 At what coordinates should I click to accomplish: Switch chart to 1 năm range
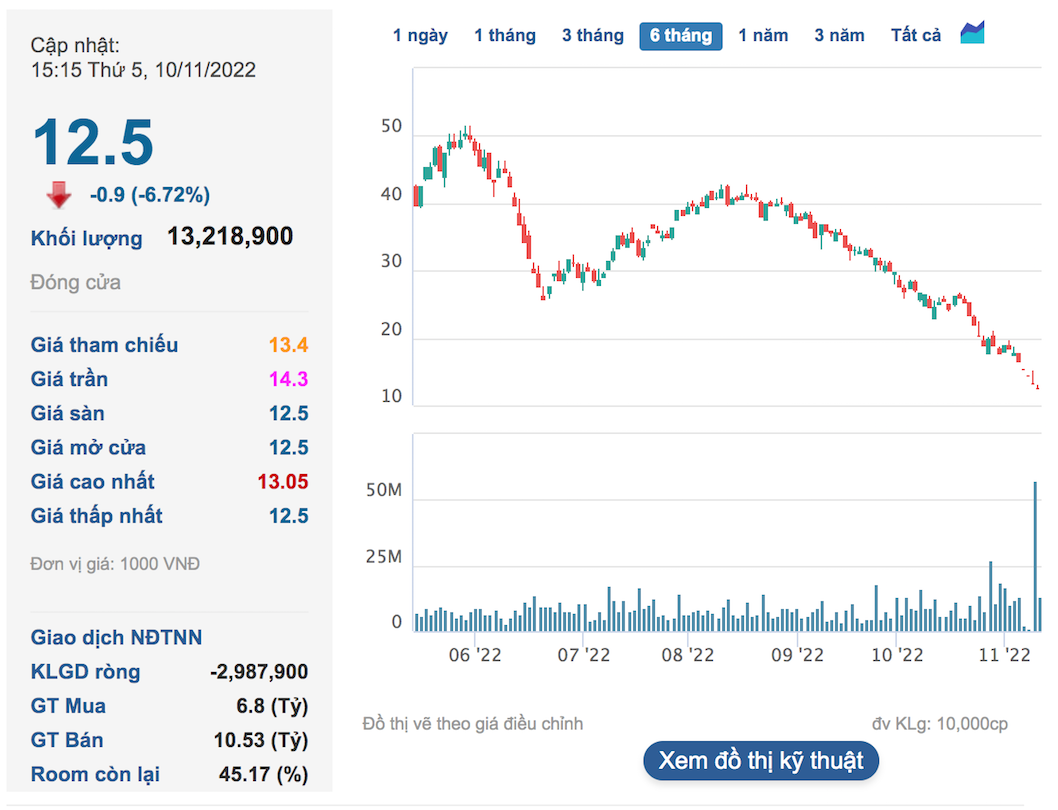(x=763, y=36)
